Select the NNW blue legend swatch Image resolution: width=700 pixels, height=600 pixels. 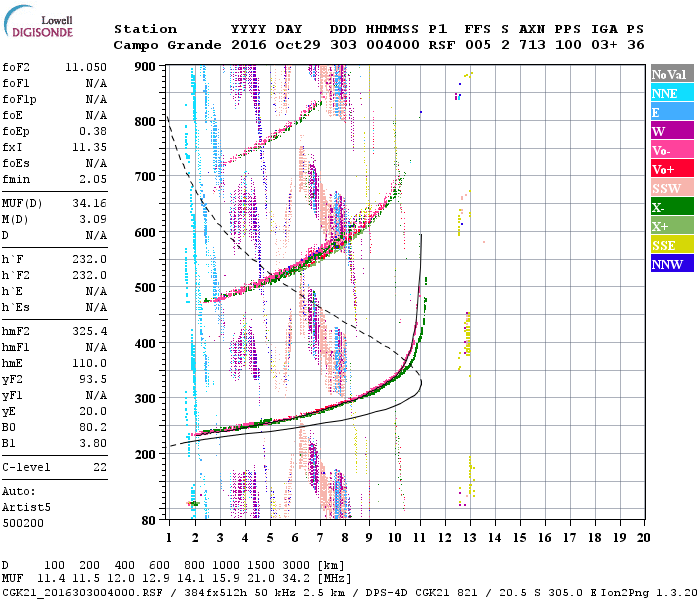[x=672, y=263]
